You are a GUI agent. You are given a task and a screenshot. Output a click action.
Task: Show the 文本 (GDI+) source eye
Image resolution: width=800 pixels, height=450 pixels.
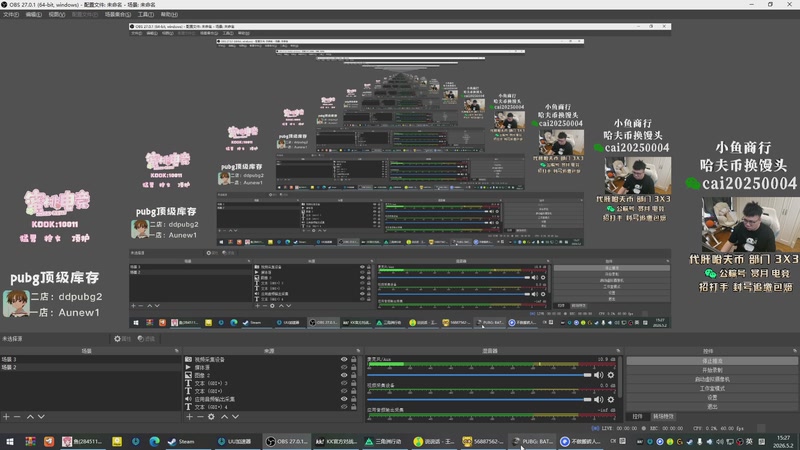click(x=344, y=391)
